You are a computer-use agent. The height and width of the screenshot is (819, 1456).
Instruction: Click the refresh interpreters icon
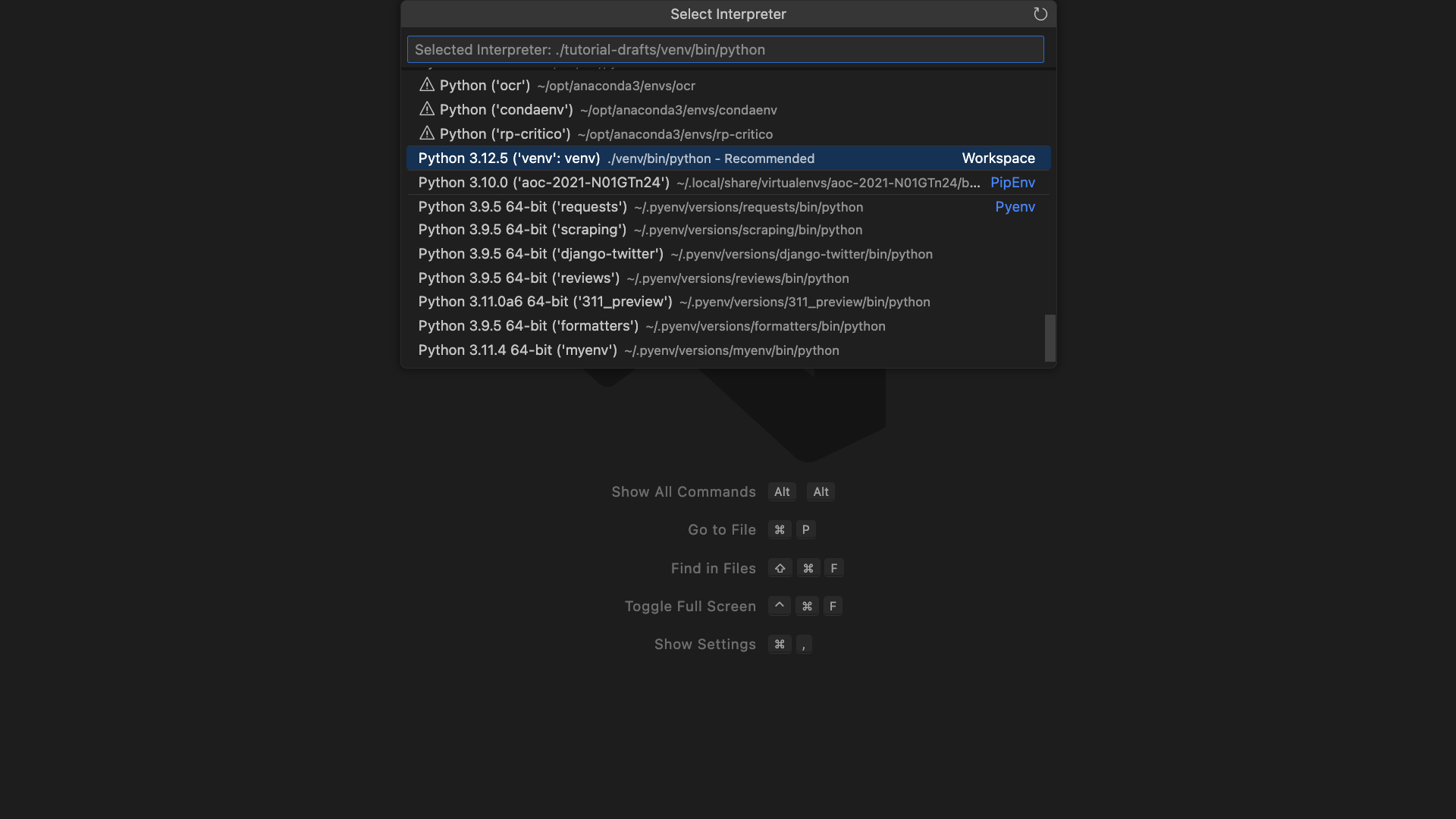pyautogui.click(x=1040, y=14)
